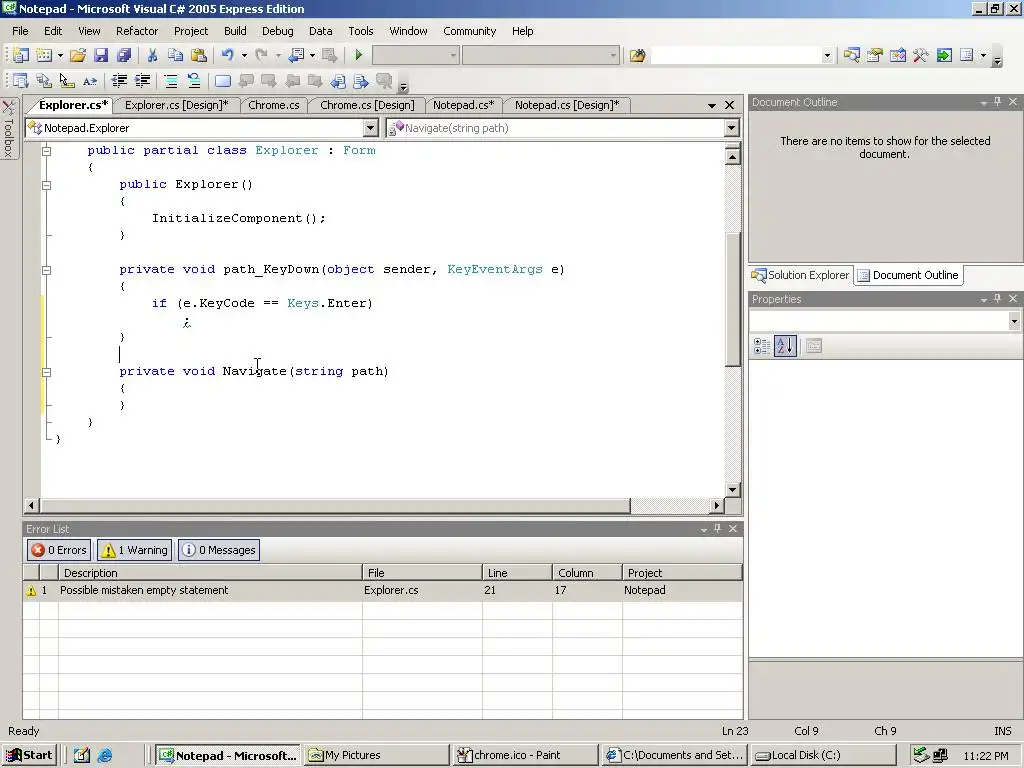The height and width of the screenshot is (768, 1024).
Task: Open the Windows Start button
Action: (x=30, y=755)
